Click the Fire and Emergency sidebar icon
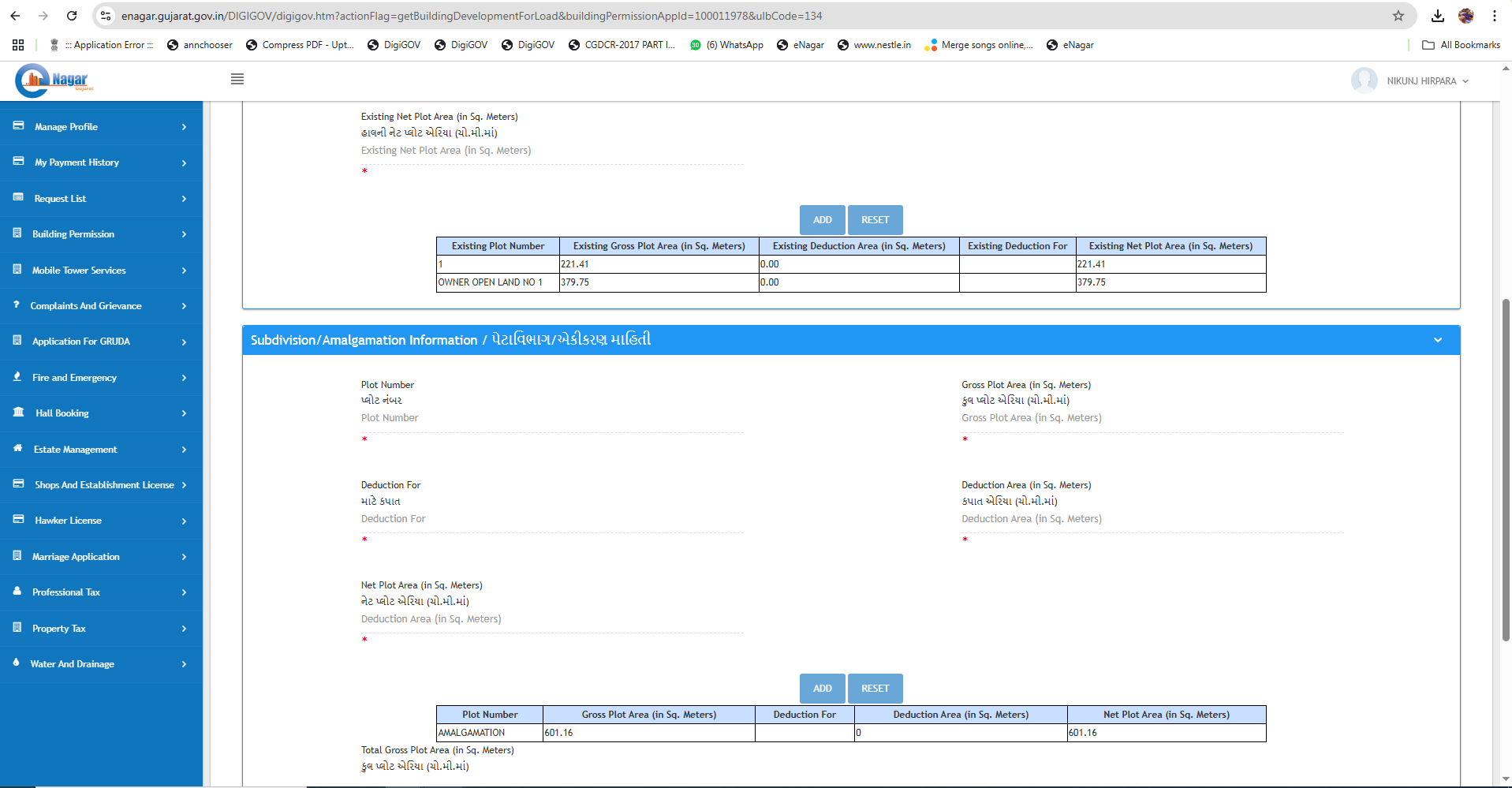Viewport: 1512px width, 788px height. click(17, 377)
